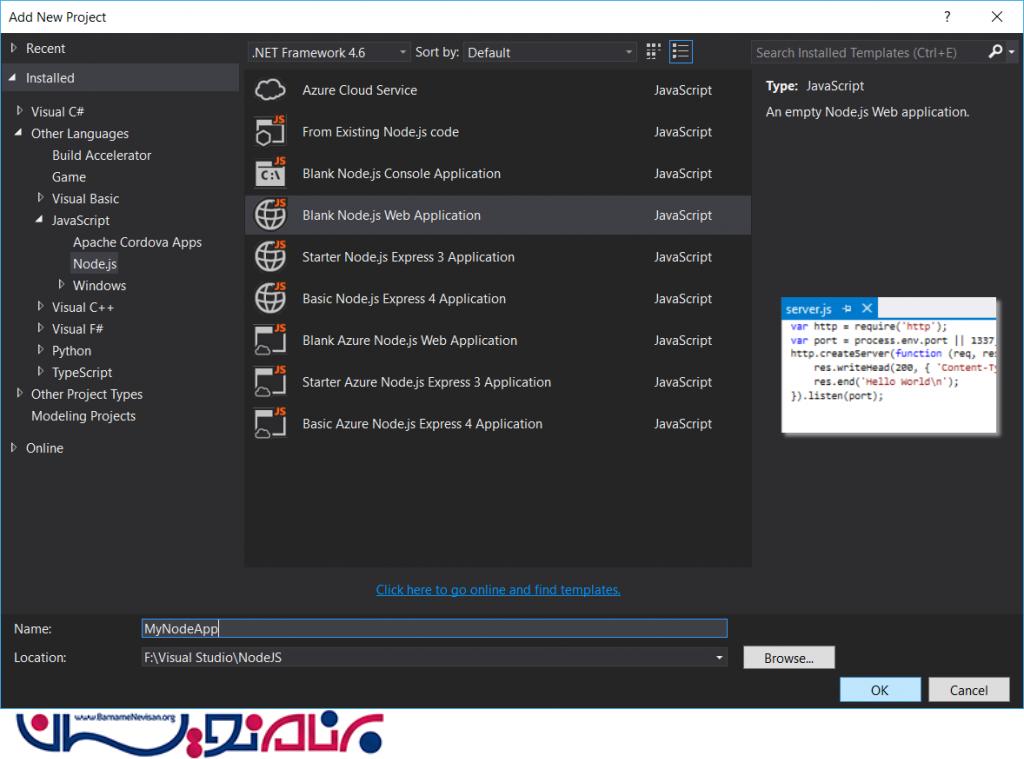The height and width of the screenshot is (759, 1024).
Task: Switch to small icons grid view
Action: (x=653, y=52)
